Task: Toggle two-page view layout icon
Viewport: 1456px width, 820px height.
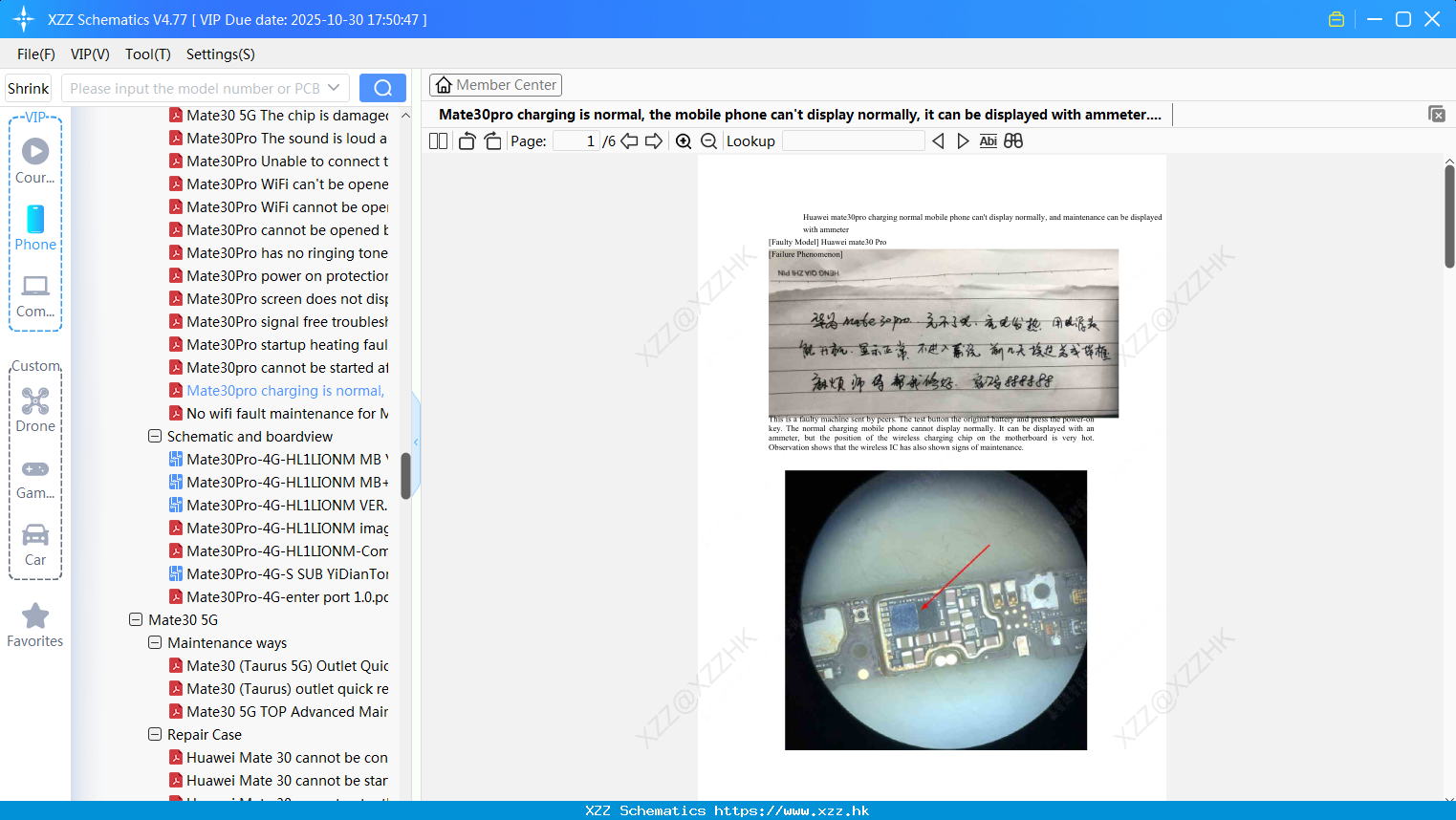Action: 438,140
